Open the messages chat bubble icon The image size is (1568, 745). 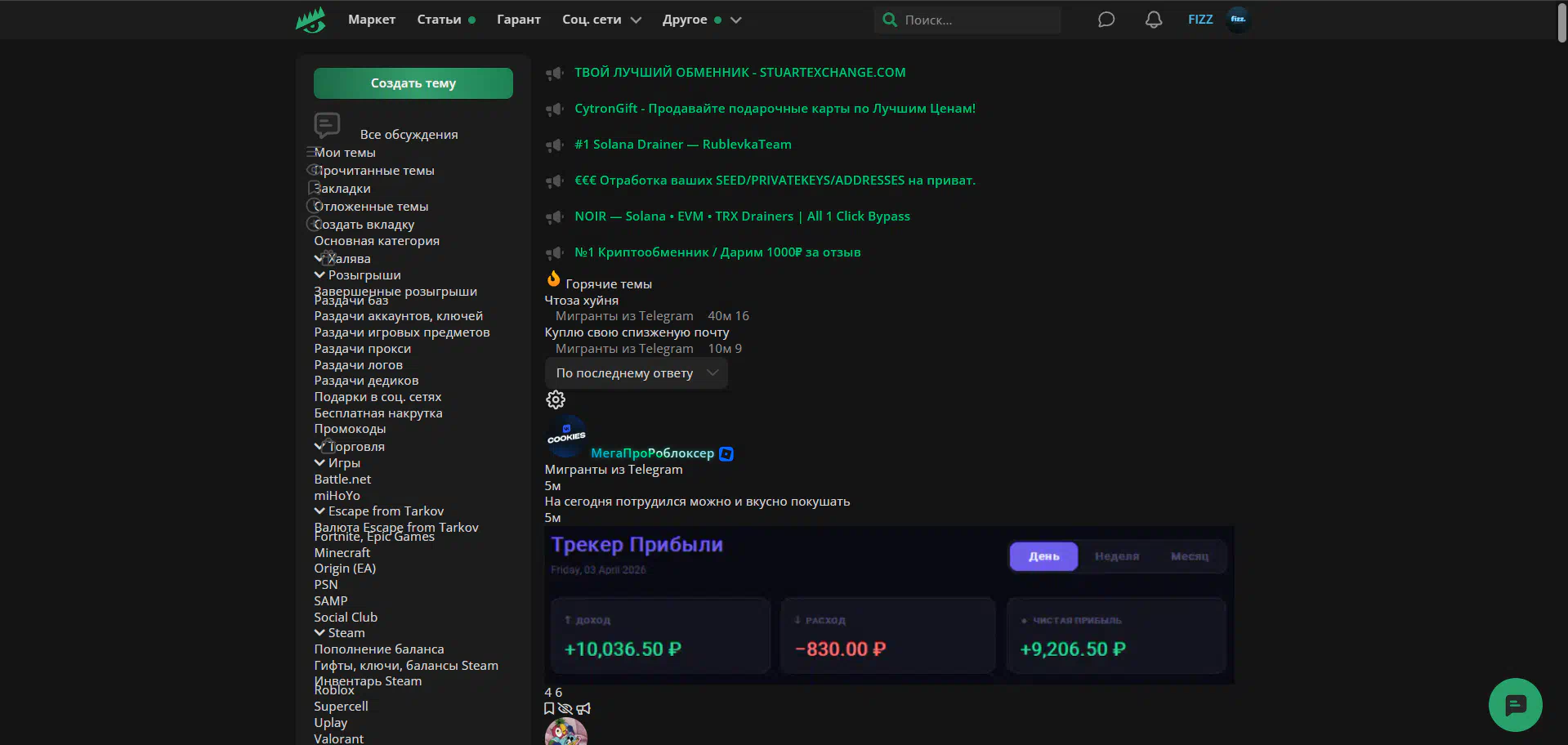1106,20
